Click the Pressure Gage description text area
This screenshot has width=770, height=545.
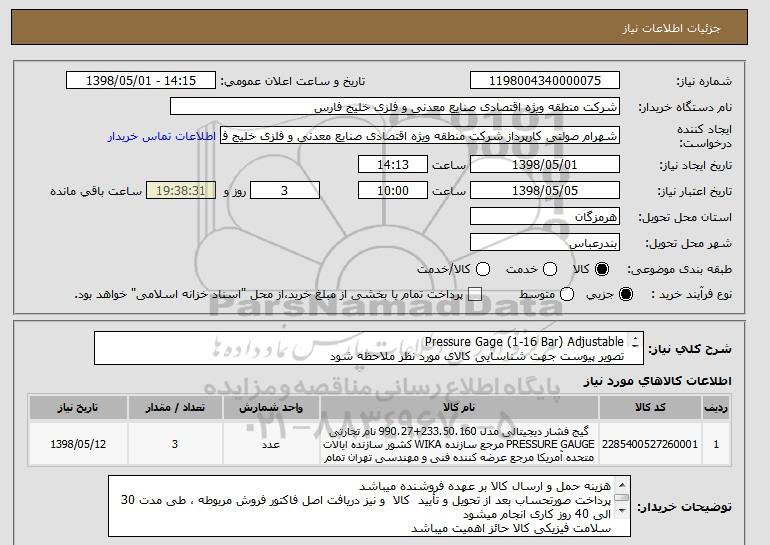pyautogui.click(x=369, y=349)
